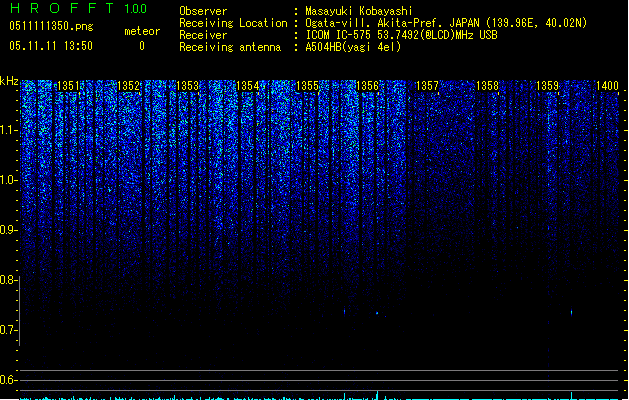This screenshot has width=629, height=400.
Task: Click the Receiving Location field label
Action: [233, 23]
